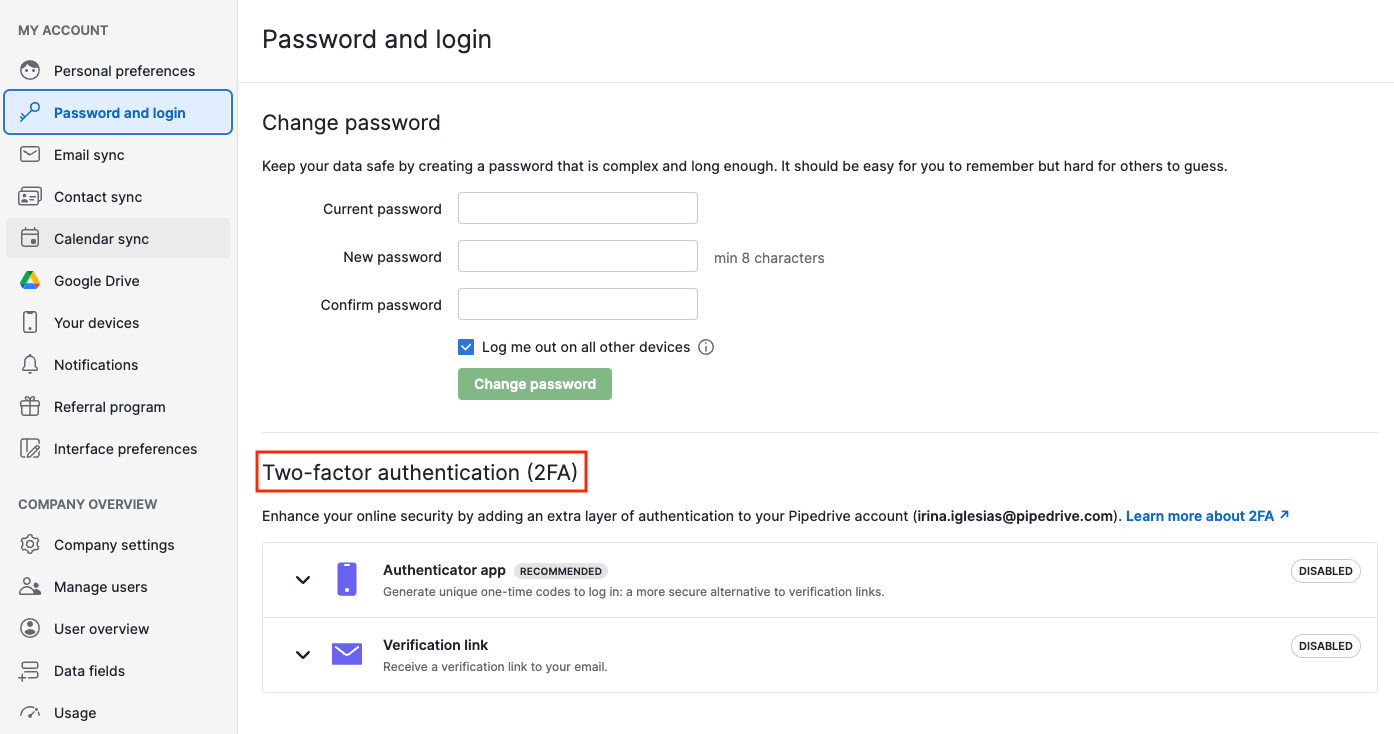Open the Calendar sync icon
The width and height of the screenshot is (1394, 734).
[x=29, y=238]
